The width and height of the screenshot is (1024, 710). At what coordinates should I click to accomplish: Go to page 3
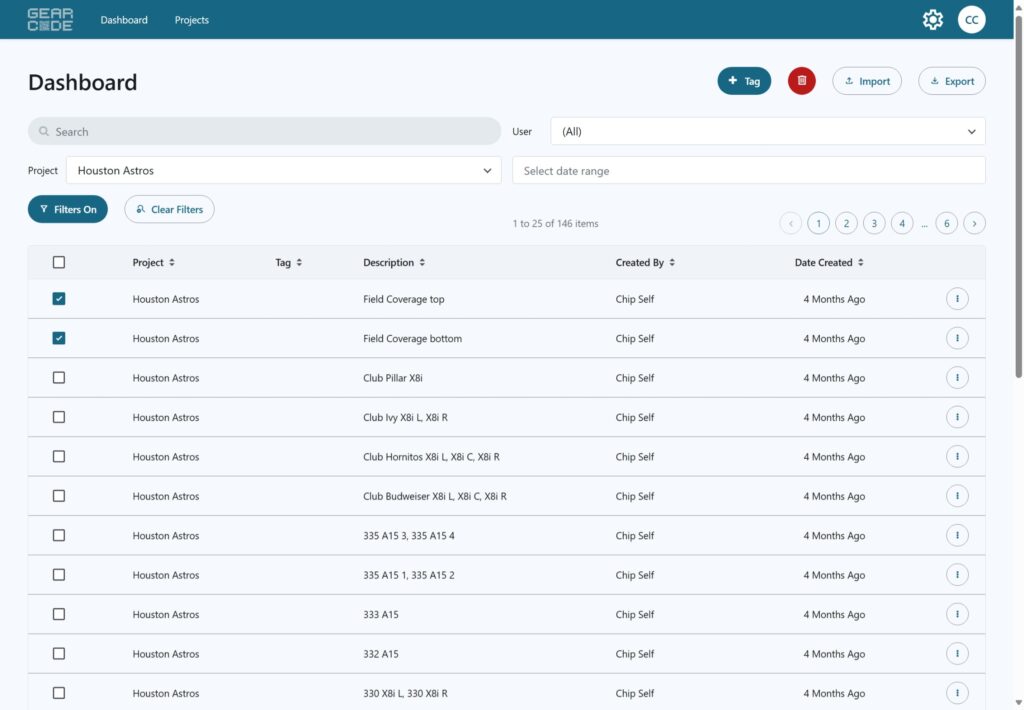pos(874,223)
